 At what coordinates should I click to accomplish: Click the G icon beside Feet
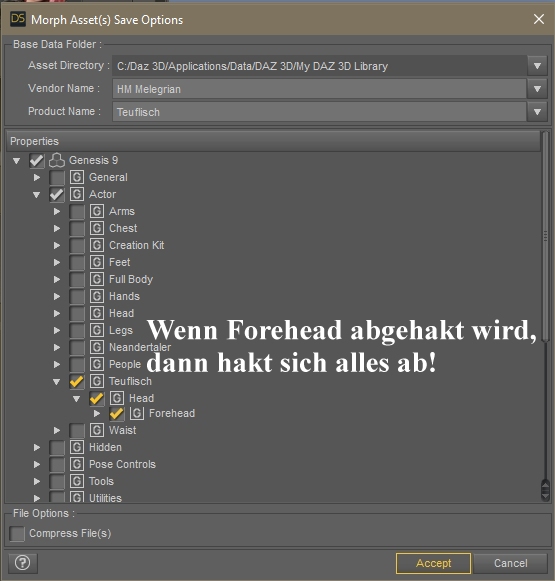(x=97, y=262)
